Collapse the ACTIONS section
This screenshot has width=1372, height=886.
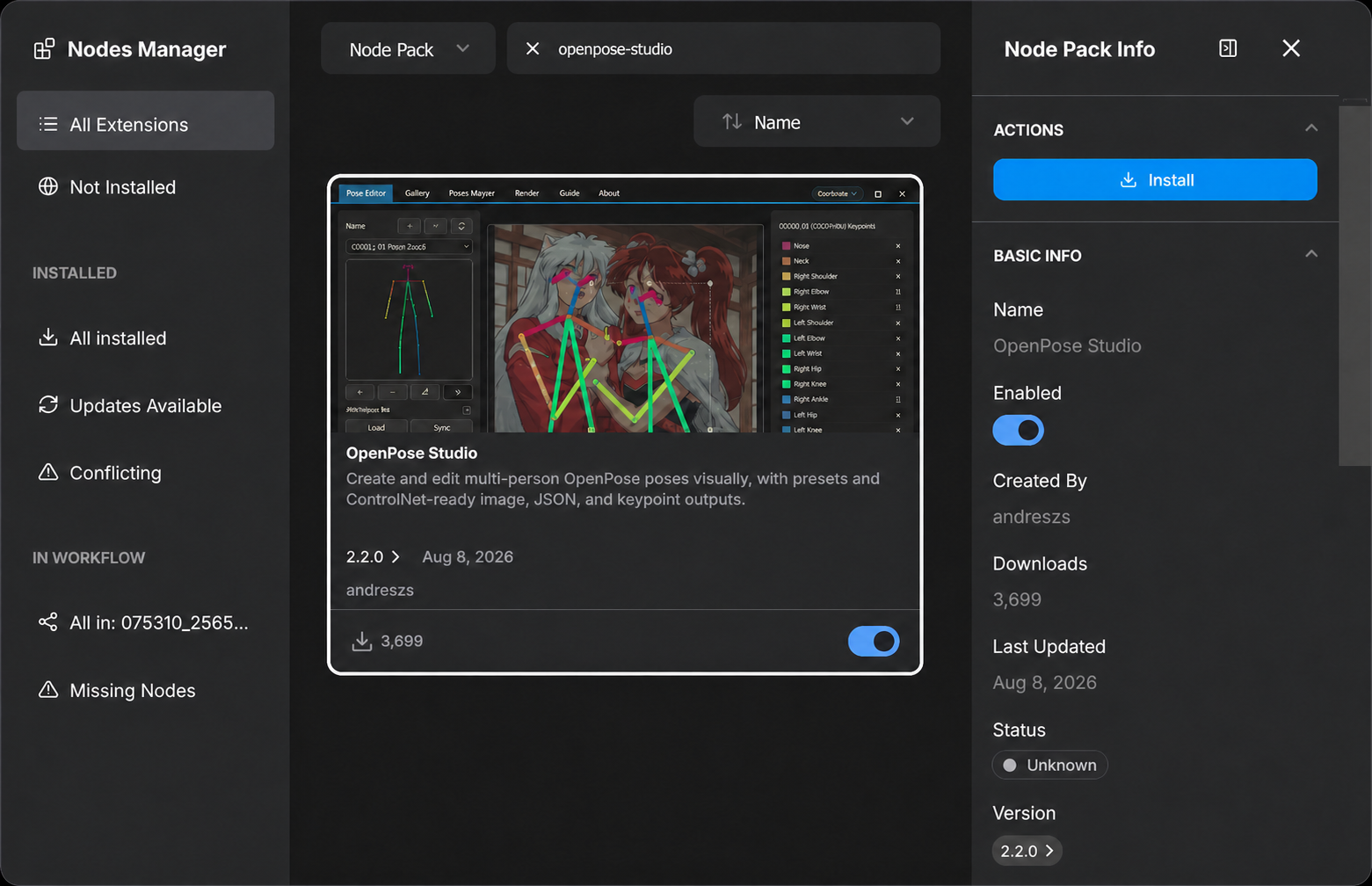pyautogui.click(x=1311, y=128)
